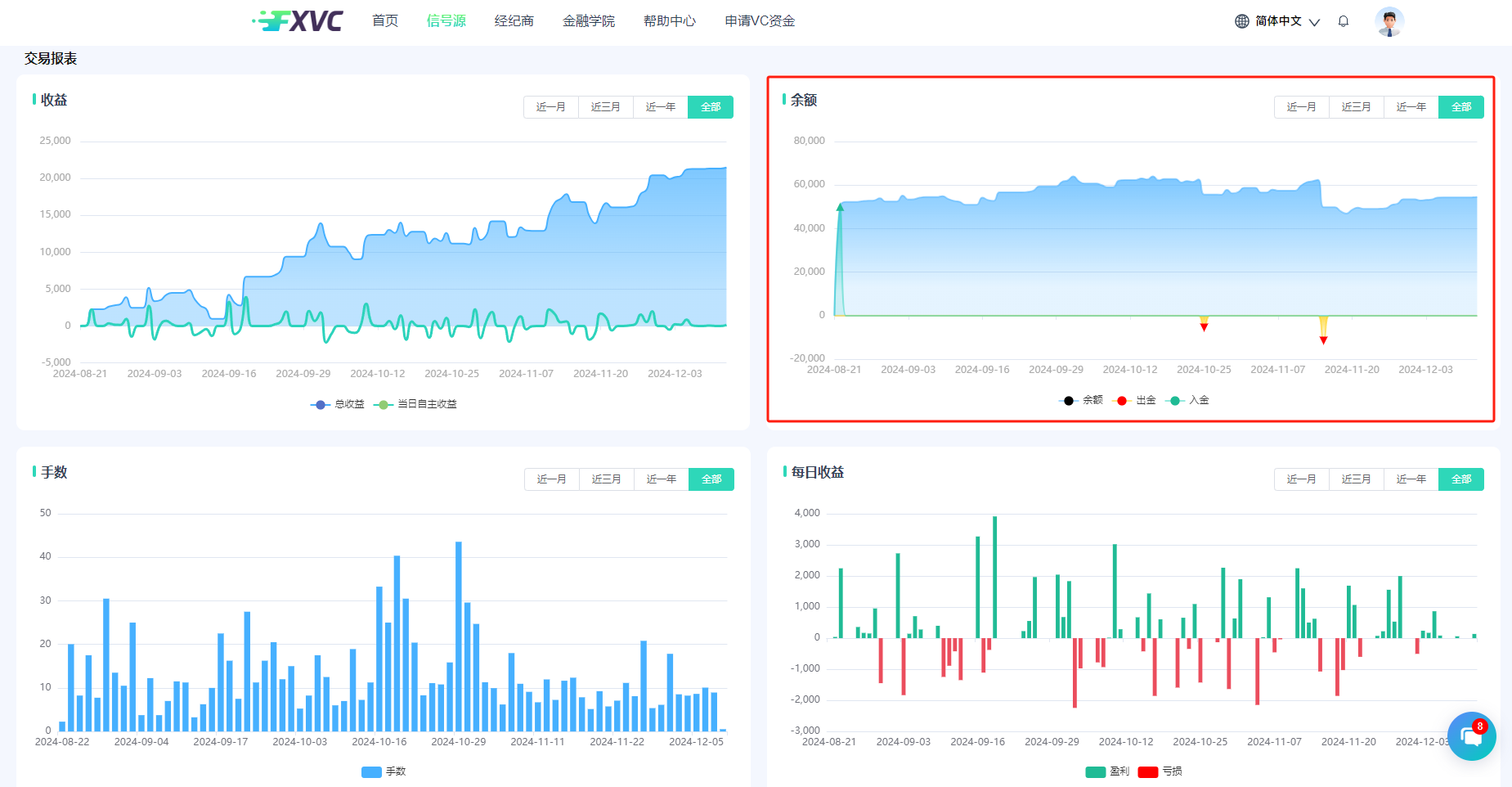This screenshot has width=1512, height=787.
Task: Toggle the 盈利 legend series
Action: click(1107, 771)
